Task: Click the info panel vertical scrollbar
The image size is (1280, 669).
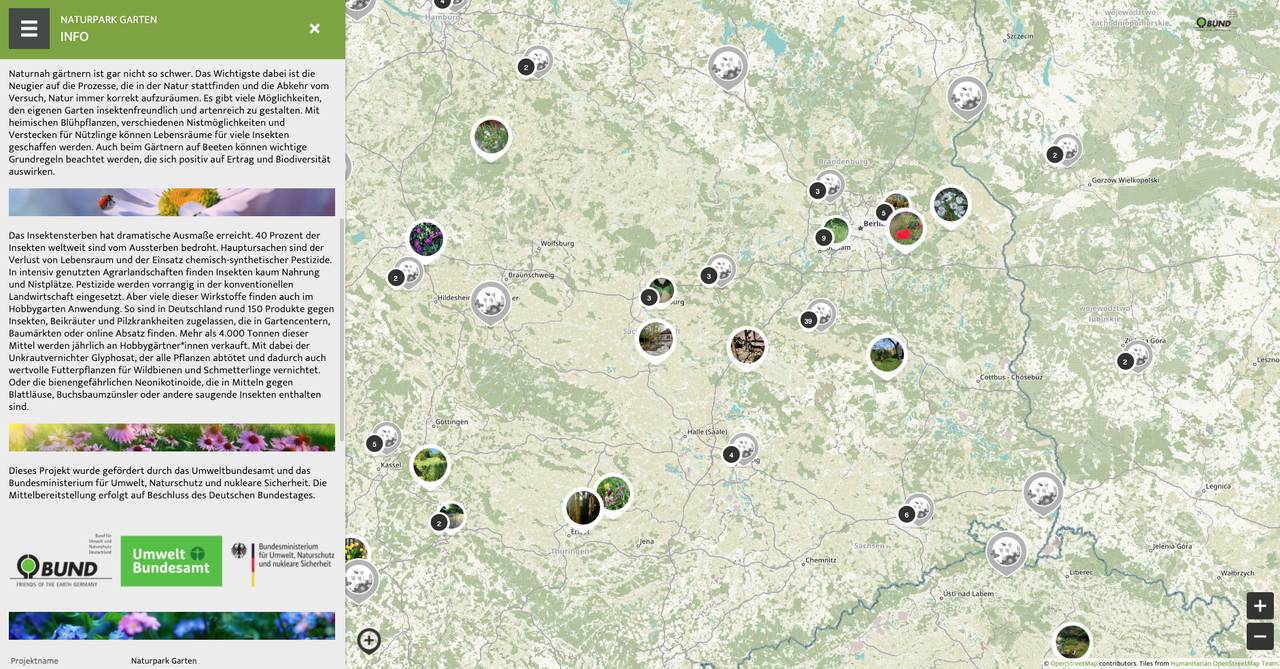Action: click(341, 330)
